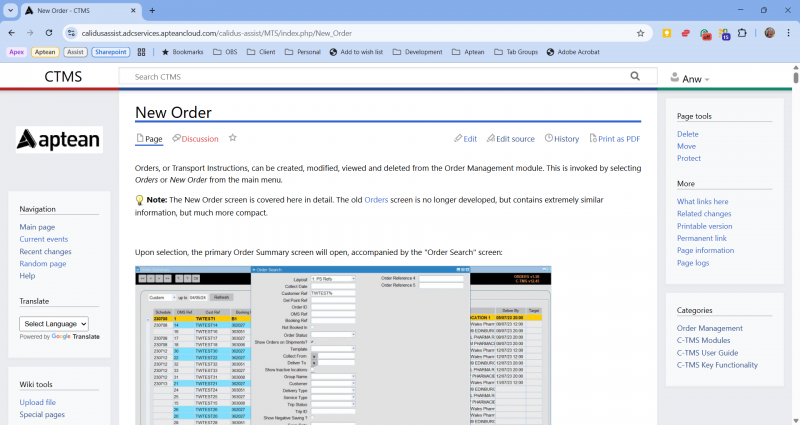This screenshot has height=425, width=800.
Task: Open the Client bookmark folder
Action: [x=261, y=52]
